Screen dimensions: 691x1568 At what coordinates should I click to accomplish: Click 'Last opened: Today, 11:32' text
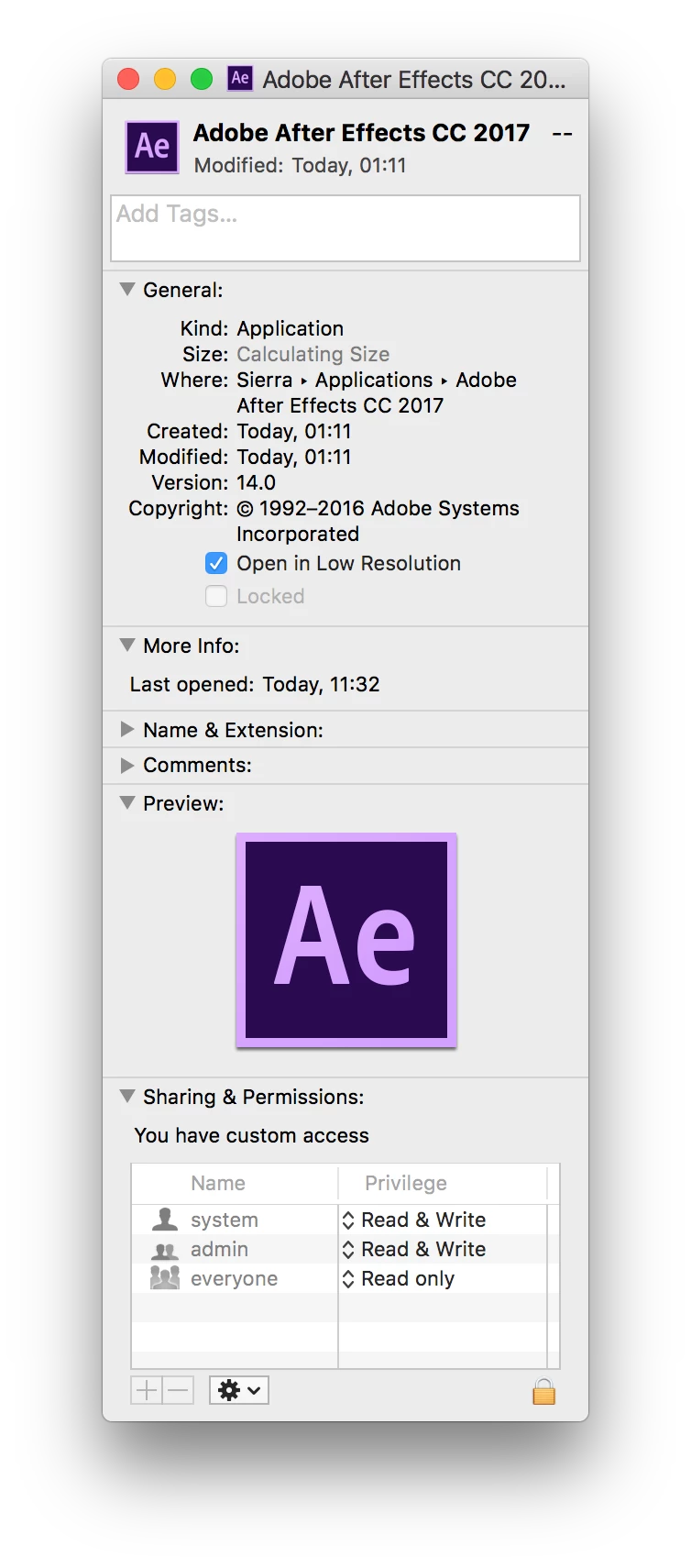tap(255, 684)
